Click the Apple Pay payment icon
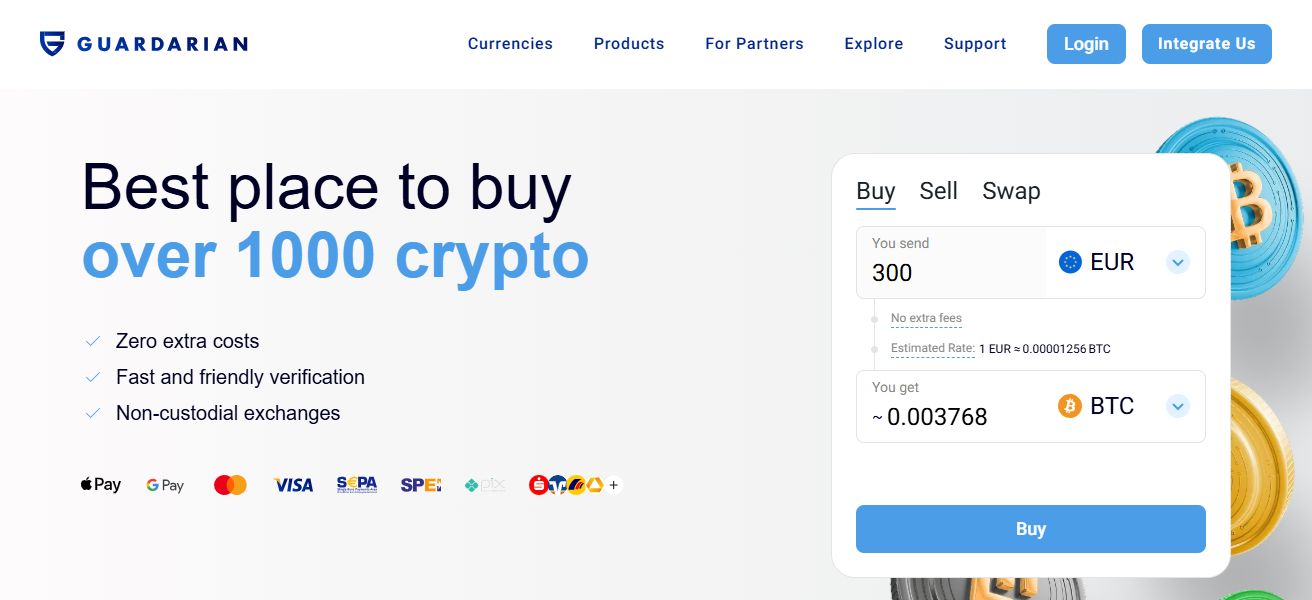The image size is (1312, 600). click(x=101, y=485)
